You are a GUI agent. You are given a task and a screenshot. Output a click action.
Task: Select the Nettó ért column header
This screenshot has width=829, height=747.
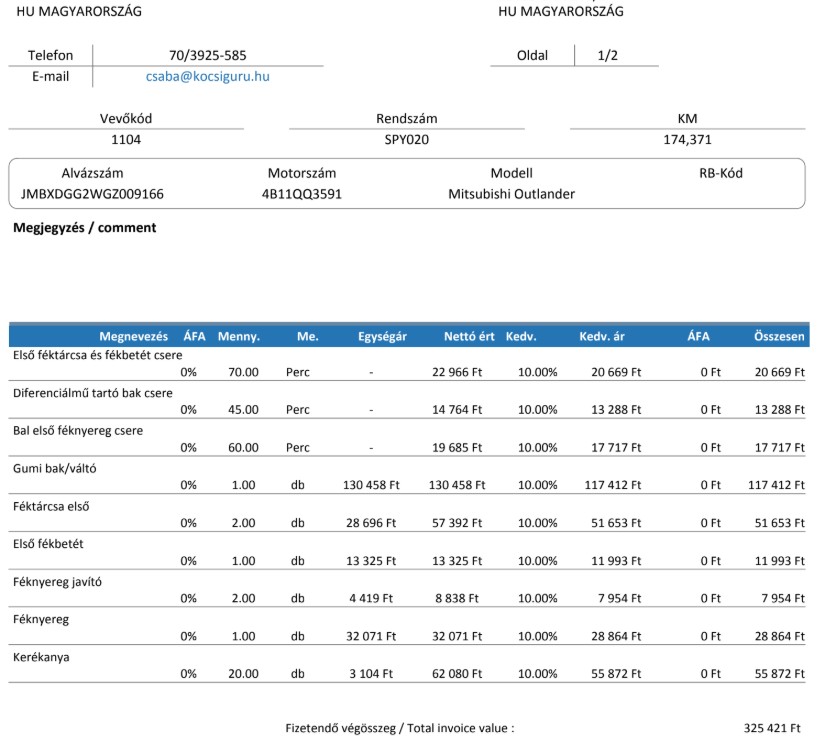pos(469,336)
